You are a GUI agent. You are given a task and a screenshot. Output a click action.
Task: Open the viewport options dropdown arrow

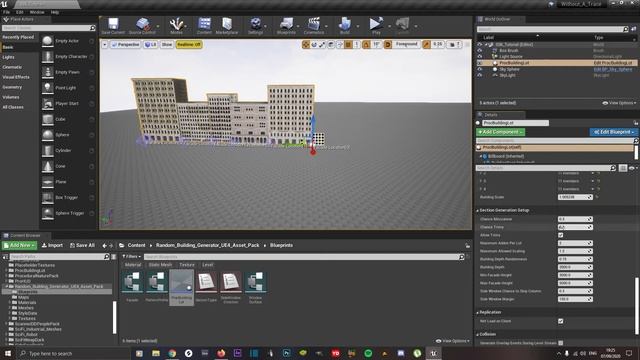coord(104,44)
